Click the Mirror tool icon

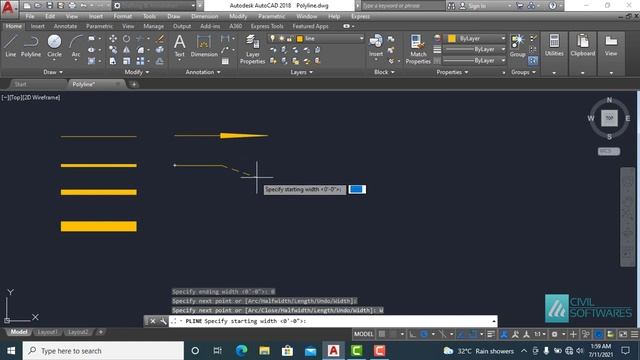click(127, 50)
